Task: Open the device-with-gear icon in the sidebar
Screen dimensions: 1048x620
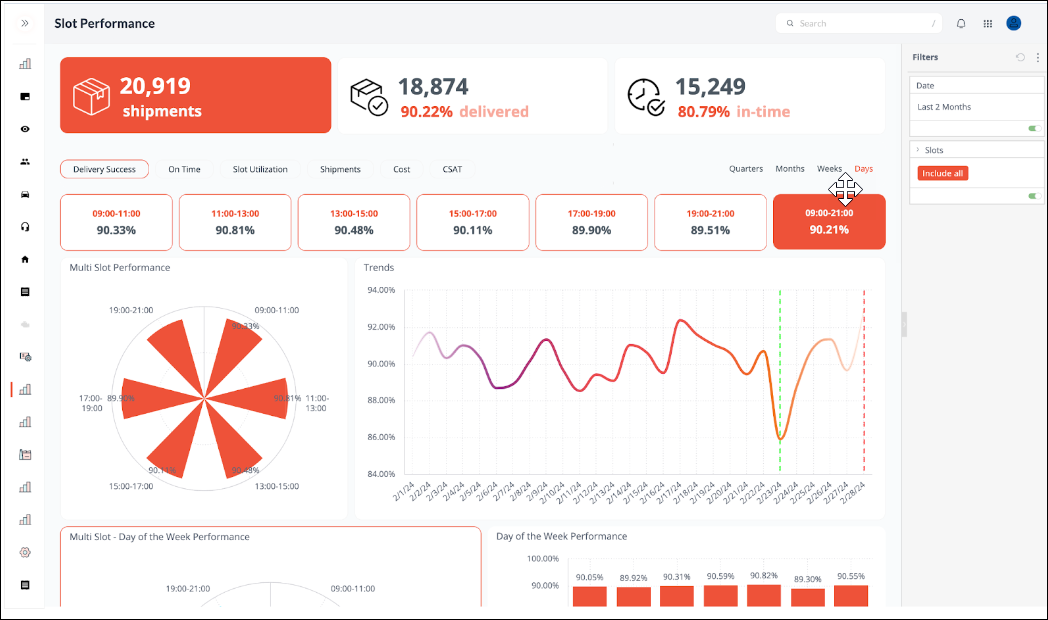Action: [x=25, y=357]
